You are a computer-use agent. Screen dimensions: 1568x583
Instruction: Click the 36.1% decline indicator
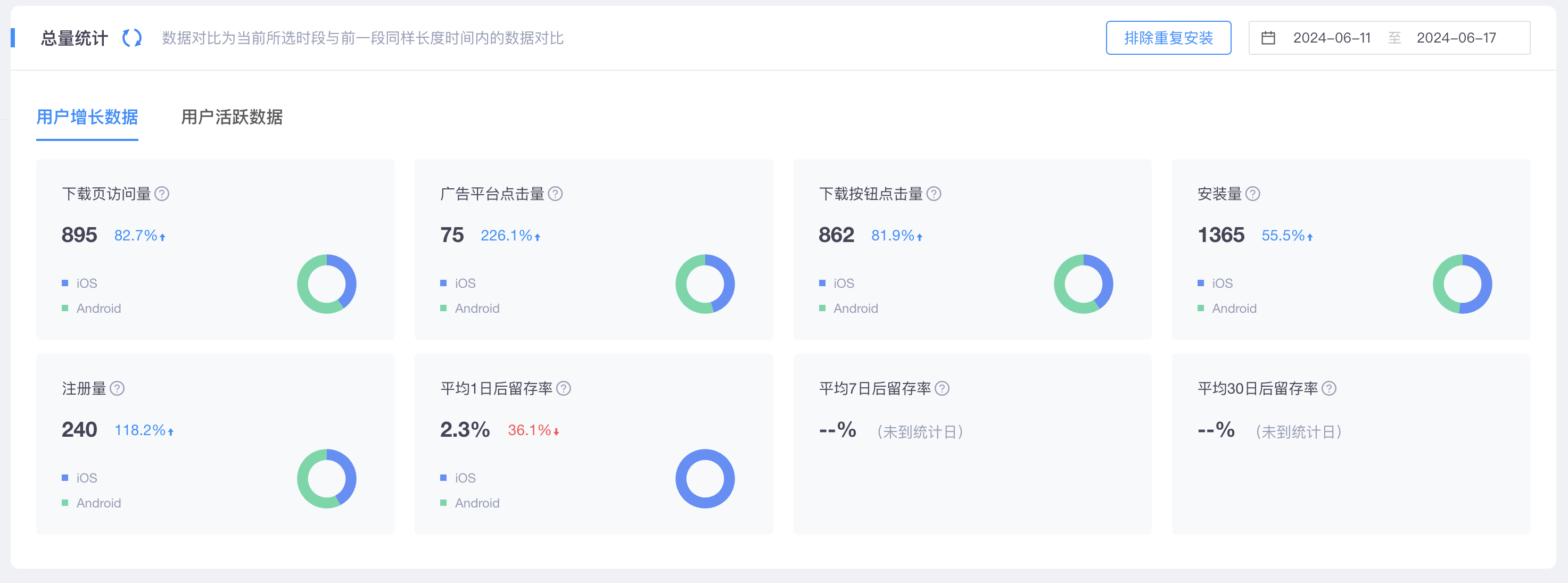click(x=533, y=430)
